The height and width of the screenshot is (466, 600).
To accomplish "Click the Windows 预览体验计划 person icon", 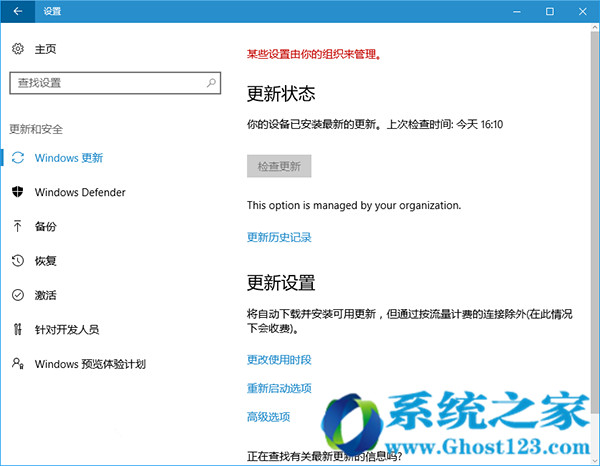I will tap(18, 363).
